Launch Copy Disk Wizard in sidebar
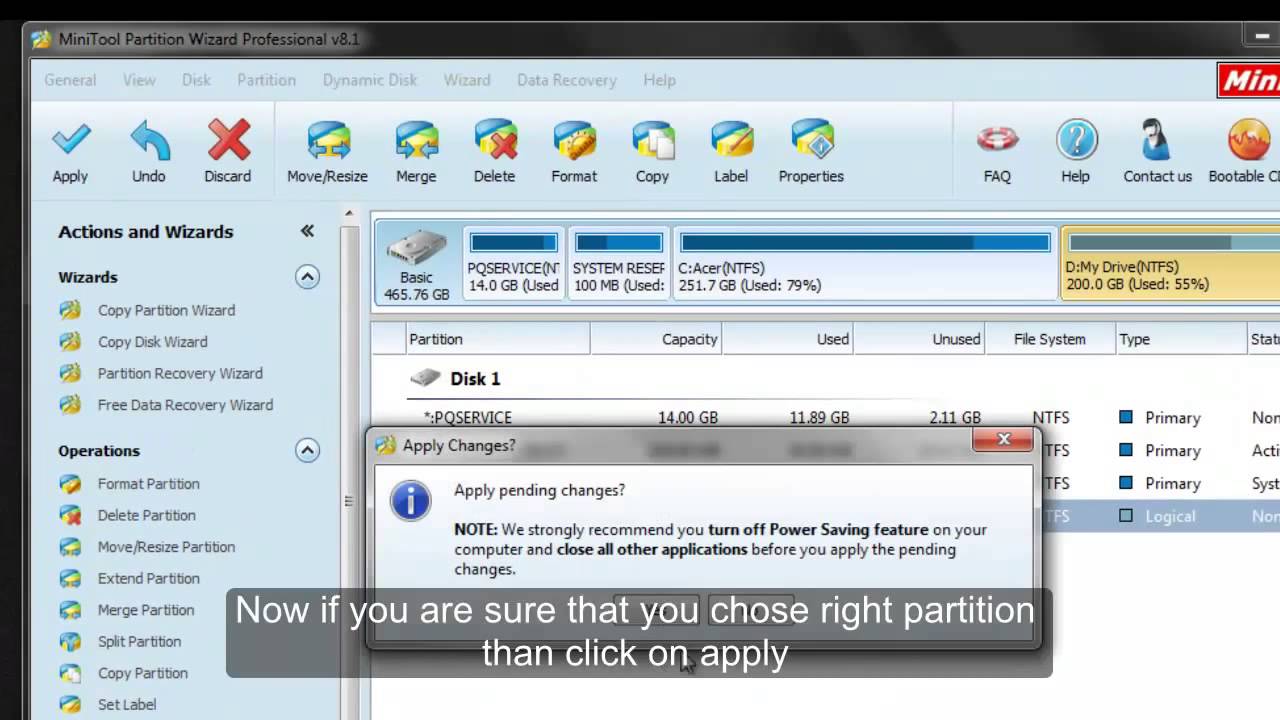Image resolution: width=1280 pixels, height=720 pixels. pyautogui.click(x=152, y=342)
